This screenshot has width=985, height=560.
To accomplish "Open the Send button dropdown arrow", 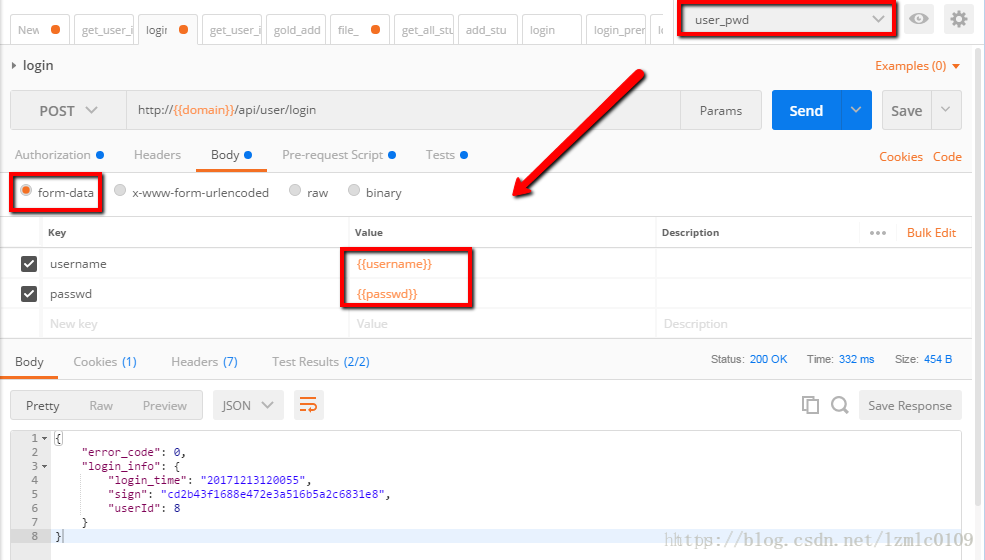I will click(856, 110).
